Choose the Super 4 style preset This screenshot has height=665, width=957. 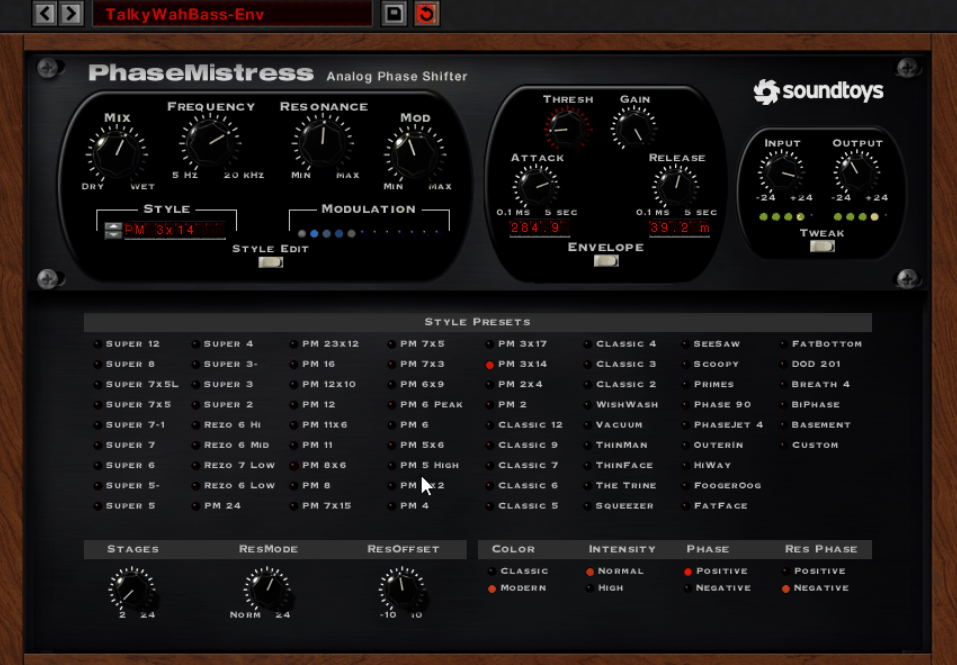click(x=223, y=344)
